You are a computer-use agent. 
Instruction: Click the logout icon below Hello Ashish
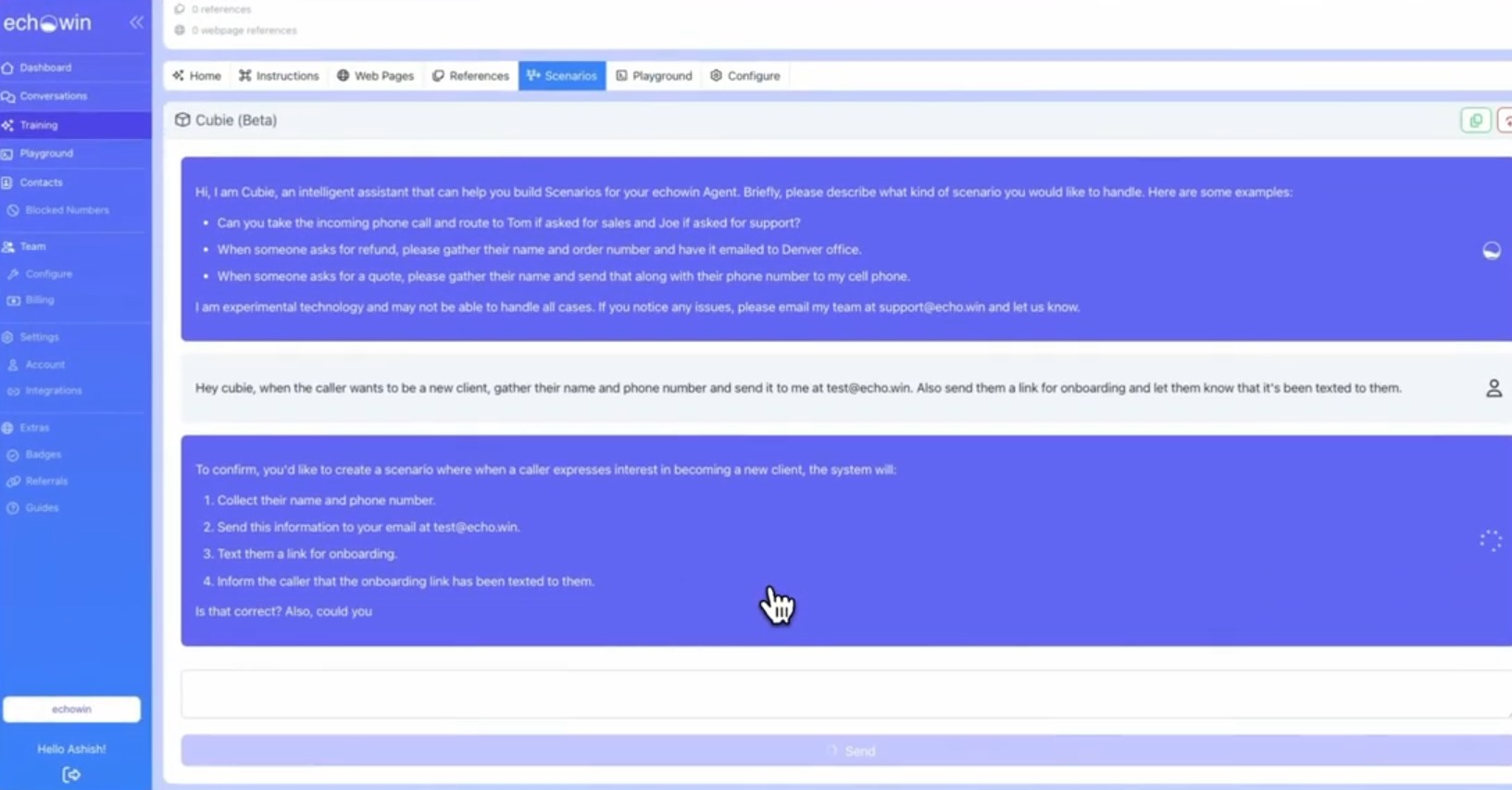71,774
